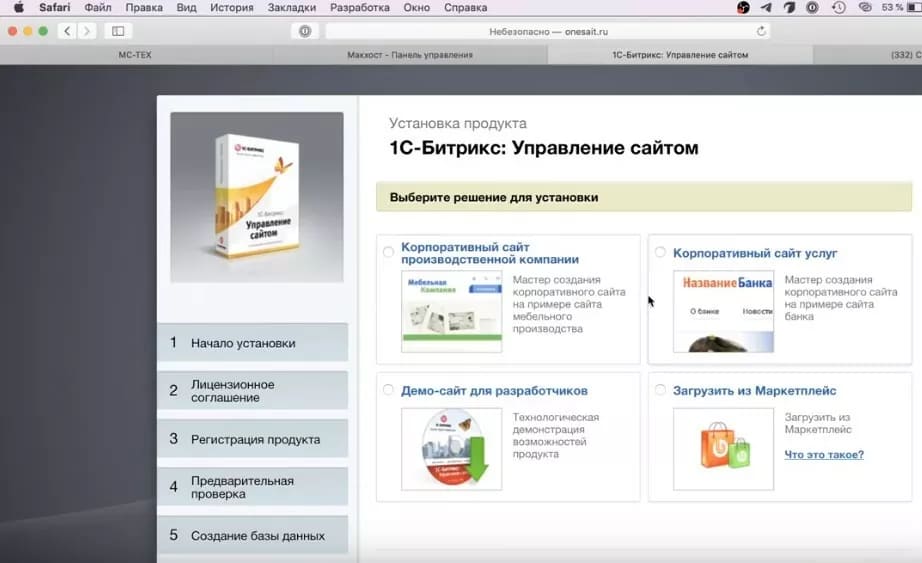
Task: Click heading Демо-сайт для разработчиков
Action: [x=494, y=391]
